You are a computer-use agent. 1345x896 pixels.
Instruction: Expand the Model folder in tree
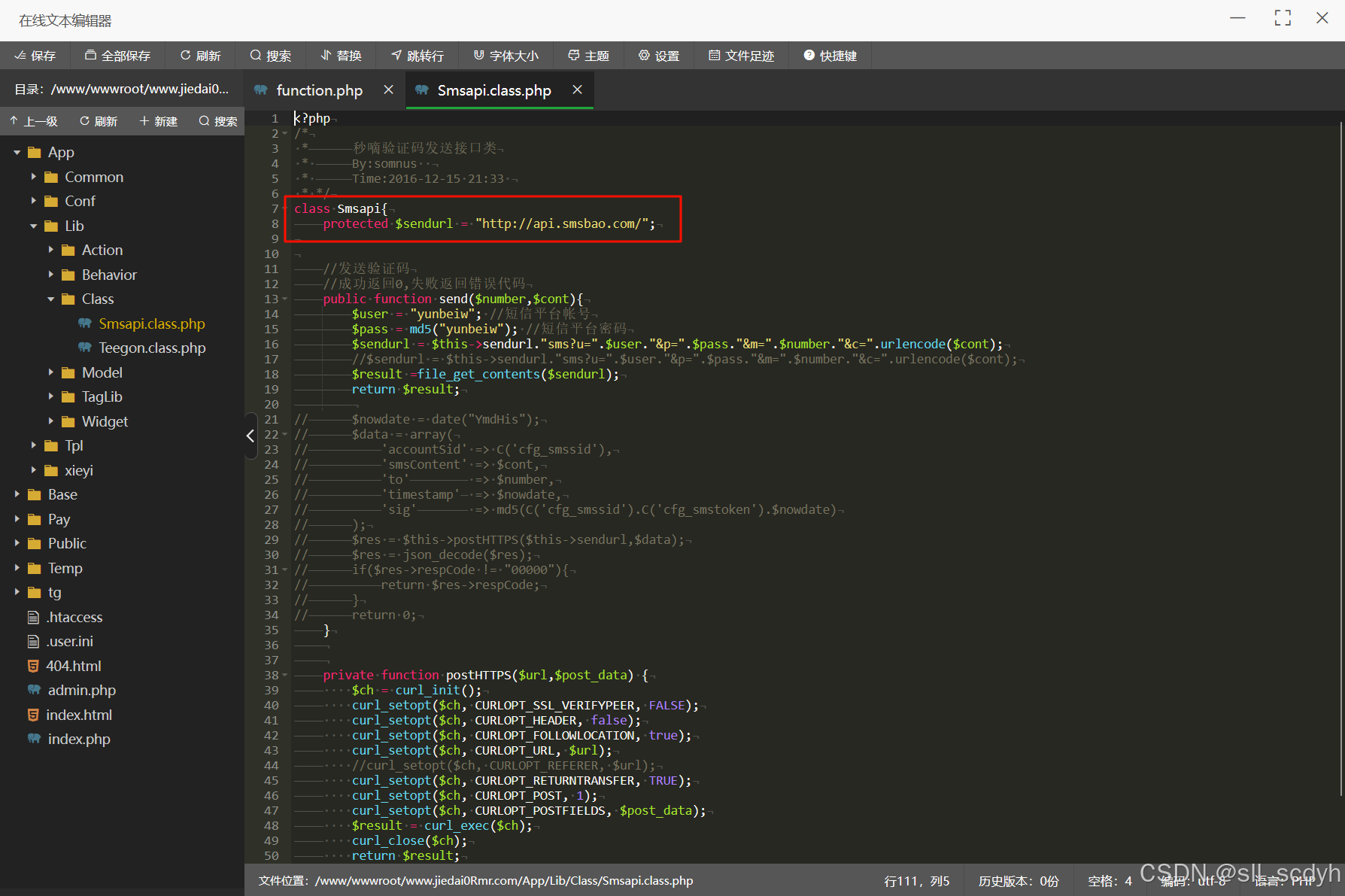pos(50,373)
